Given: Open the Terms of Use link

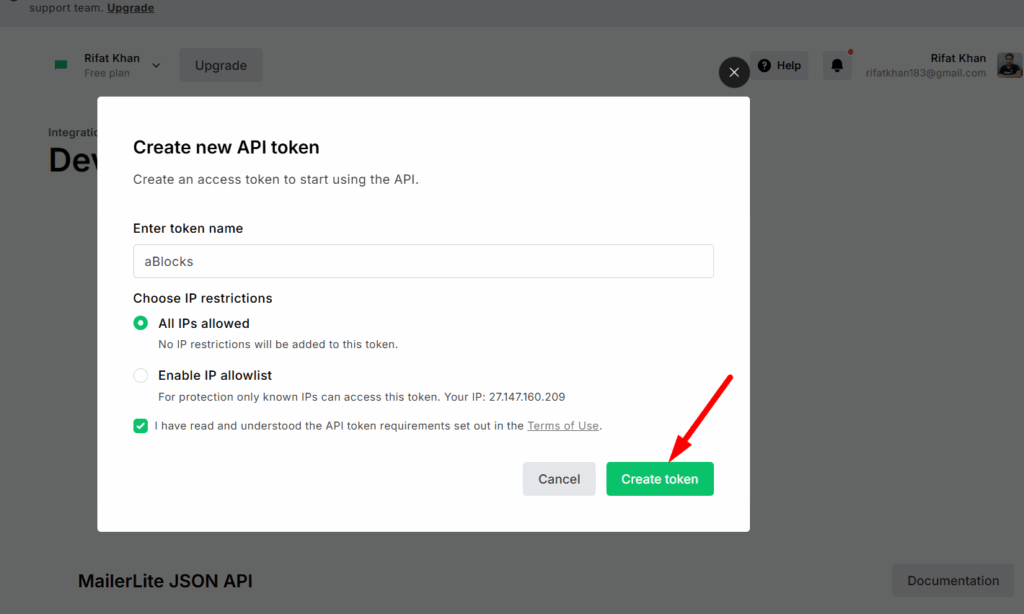Looking at the screenshot, I should click(x=563, y=426).
